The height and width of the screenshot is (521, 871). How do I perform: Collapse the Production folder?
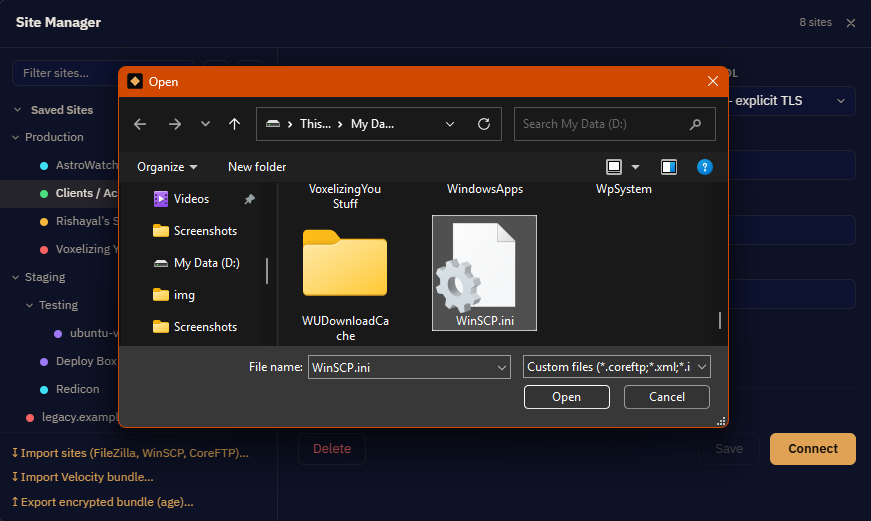16,137
